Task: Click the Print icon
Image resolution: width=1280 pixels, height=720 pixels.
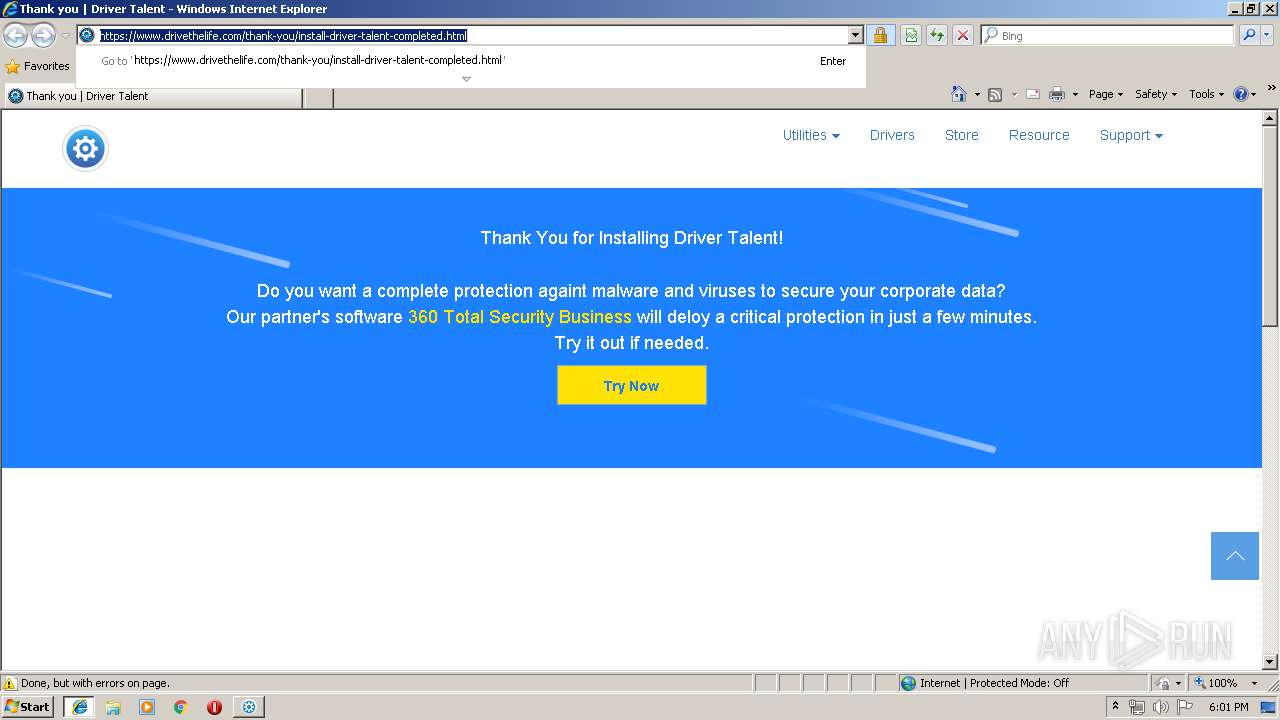Action: coord(1057,95)
